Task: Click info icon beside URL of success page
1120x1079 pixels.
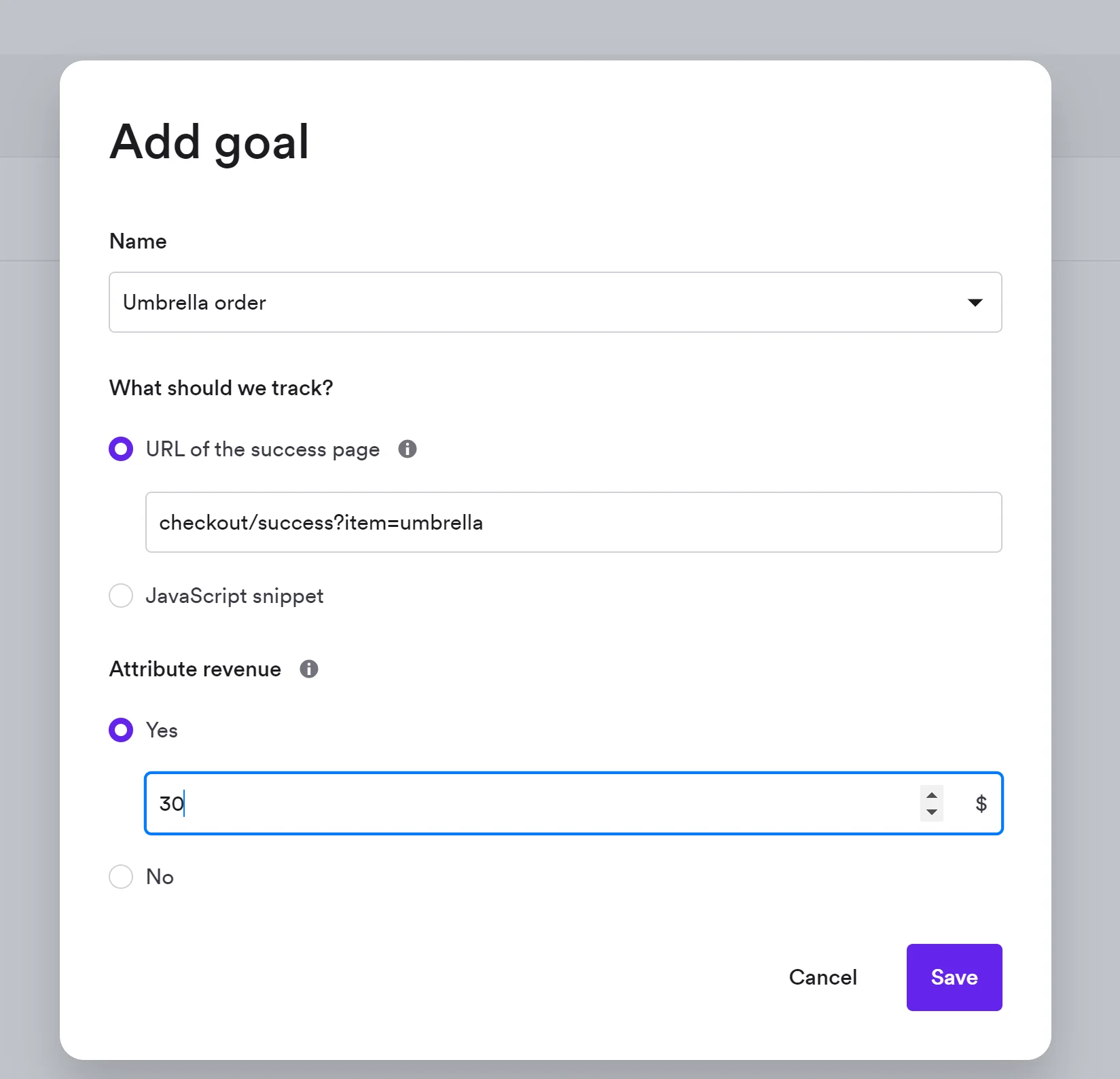Action: pos(408,449)
